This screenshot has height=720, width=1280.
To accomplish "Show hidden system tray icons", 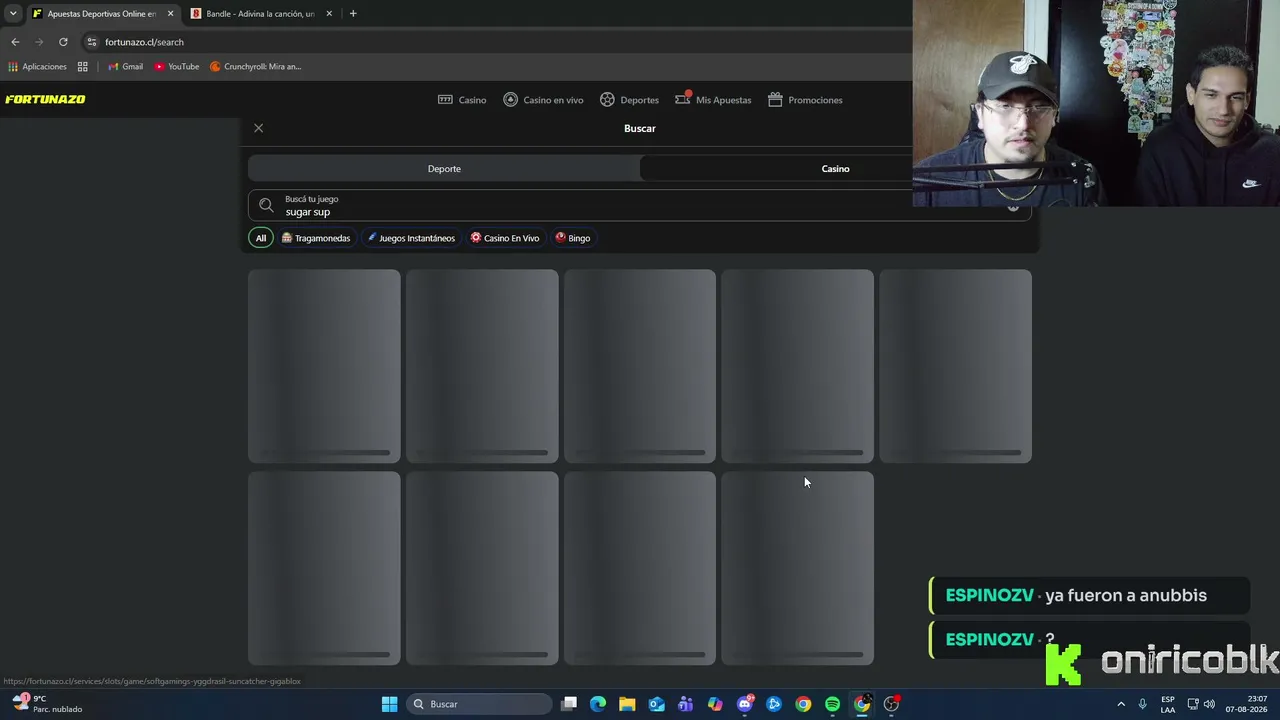I will pos(1121,704).
